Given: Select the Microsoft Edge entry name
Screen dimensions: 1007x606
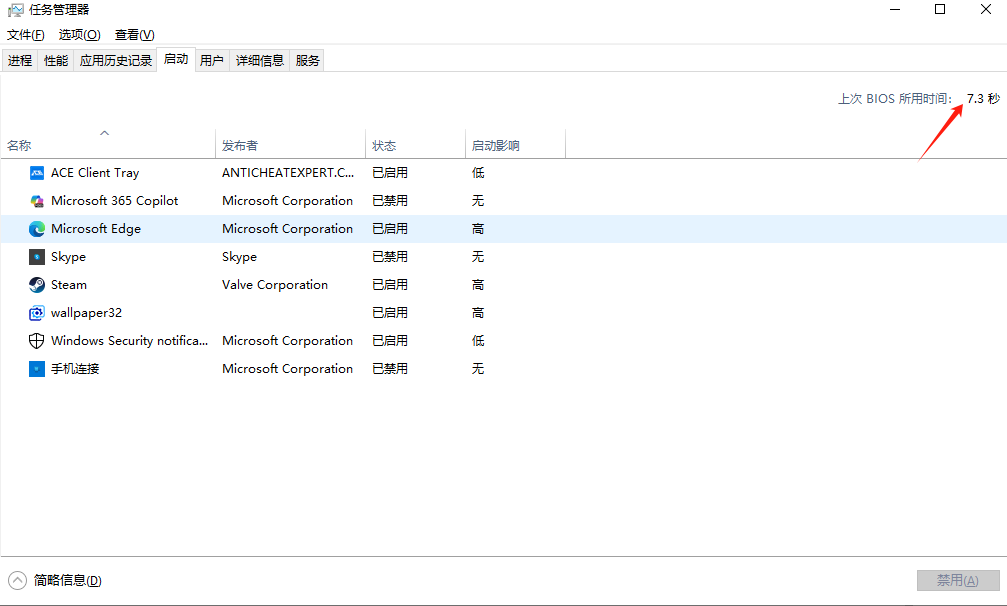Looking at the screenshot, I should (x=96, y=229).
